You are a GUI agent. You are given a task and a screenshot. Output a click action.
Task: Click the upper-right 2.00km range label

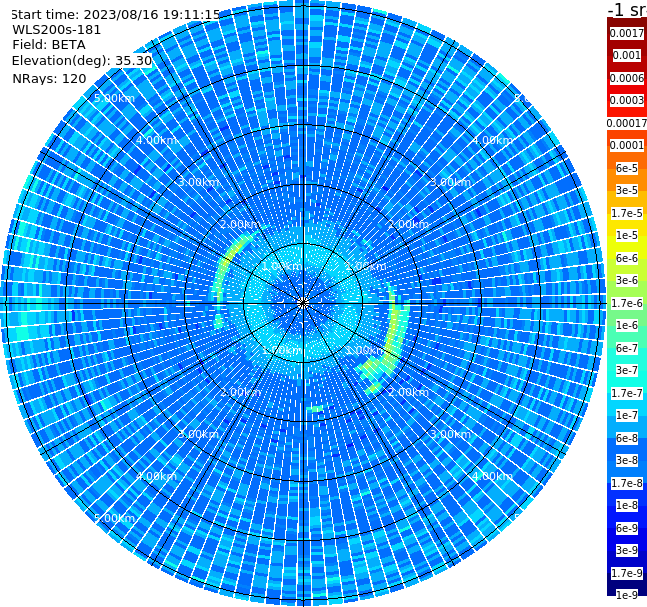[408, 224]
